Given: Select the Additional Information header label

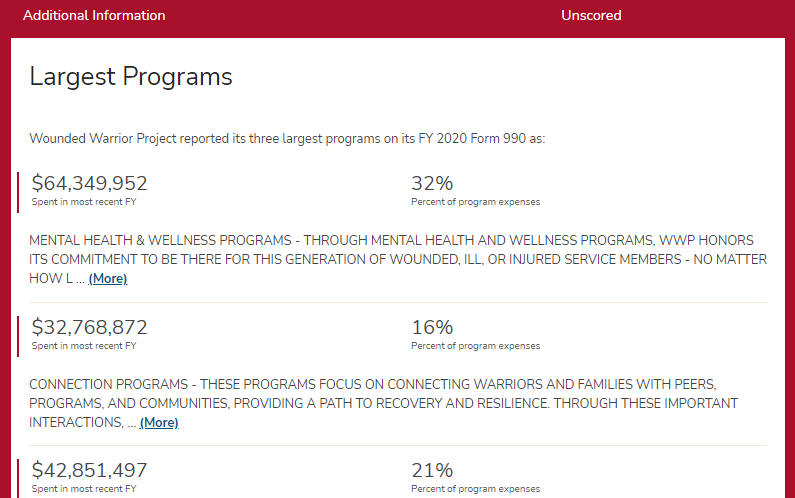Looking at the screenshot, I should coord(94,15).
